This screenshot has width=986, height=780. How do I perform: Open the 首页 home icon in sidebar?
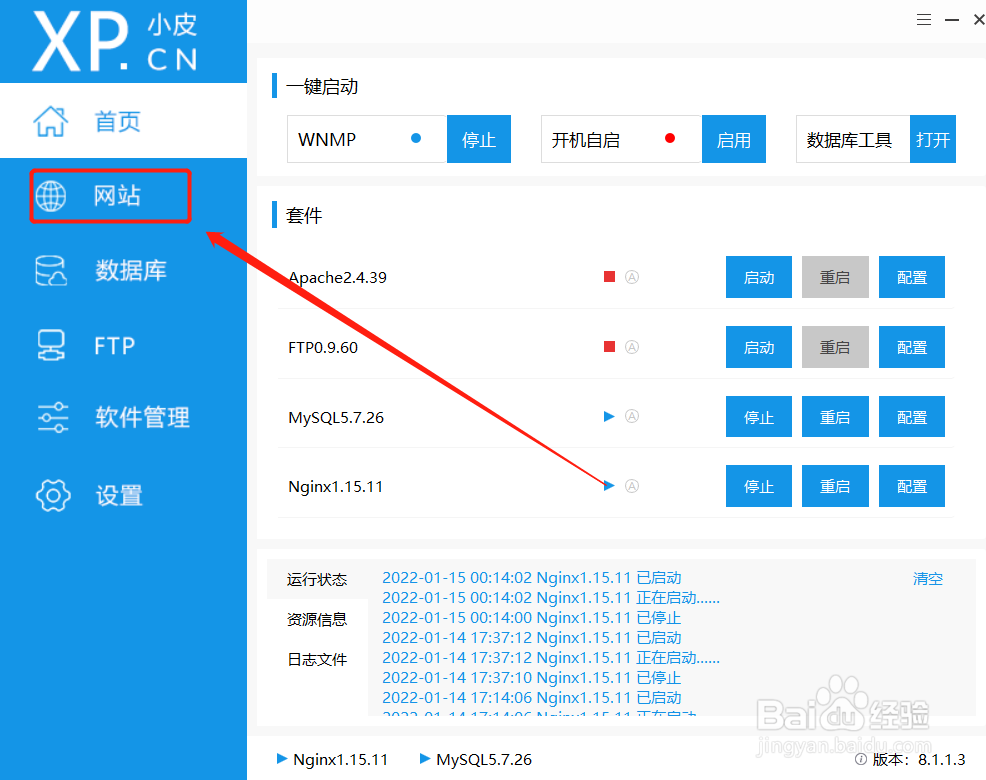(50, 121)
